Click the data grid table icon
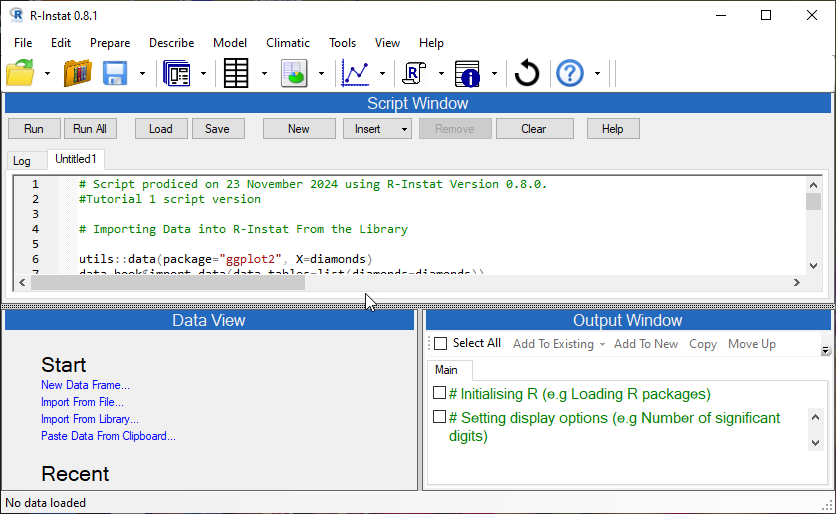Image resolution: width=836 pixels, height=514 pixels. (x=236, y=73)
